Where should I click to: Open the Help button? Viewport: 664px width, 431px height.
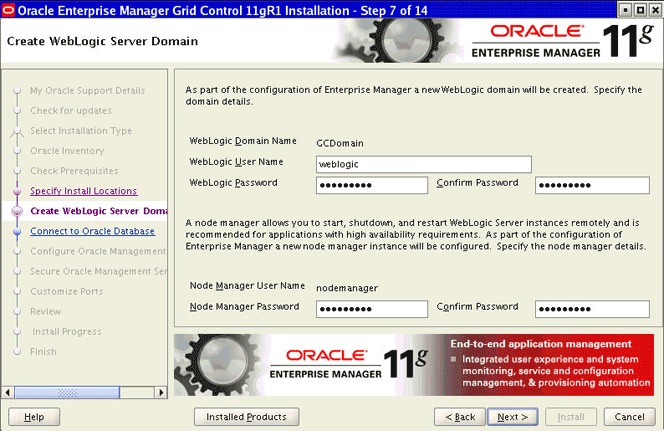(x=34, y=417)
